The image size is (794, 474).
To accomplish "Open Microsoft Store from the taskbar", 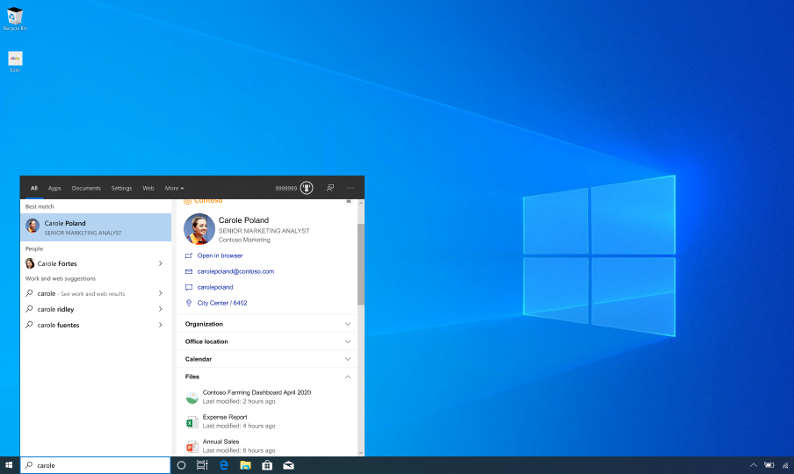I will pos(267,465).
